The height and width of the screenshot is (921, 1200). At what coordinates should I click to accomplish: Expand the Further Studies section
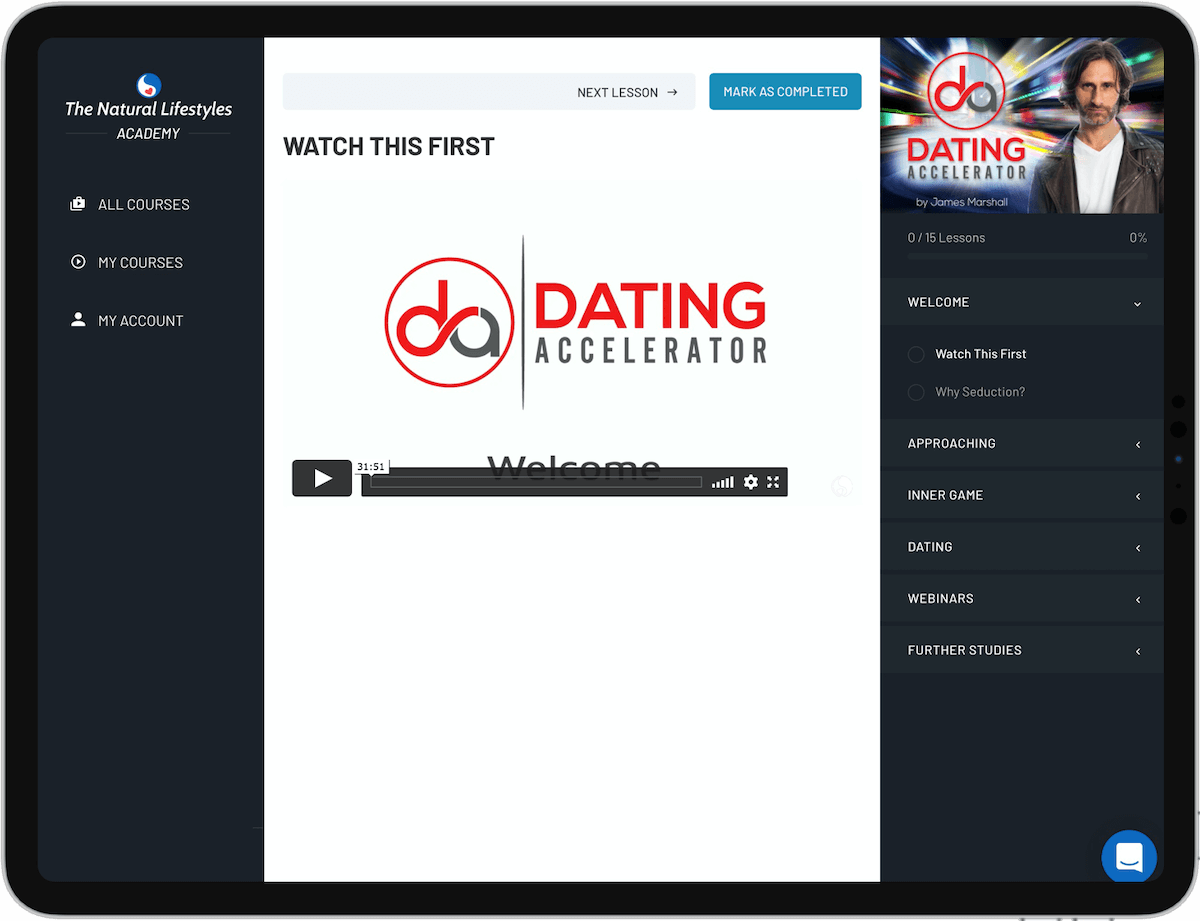point(1022,650)
